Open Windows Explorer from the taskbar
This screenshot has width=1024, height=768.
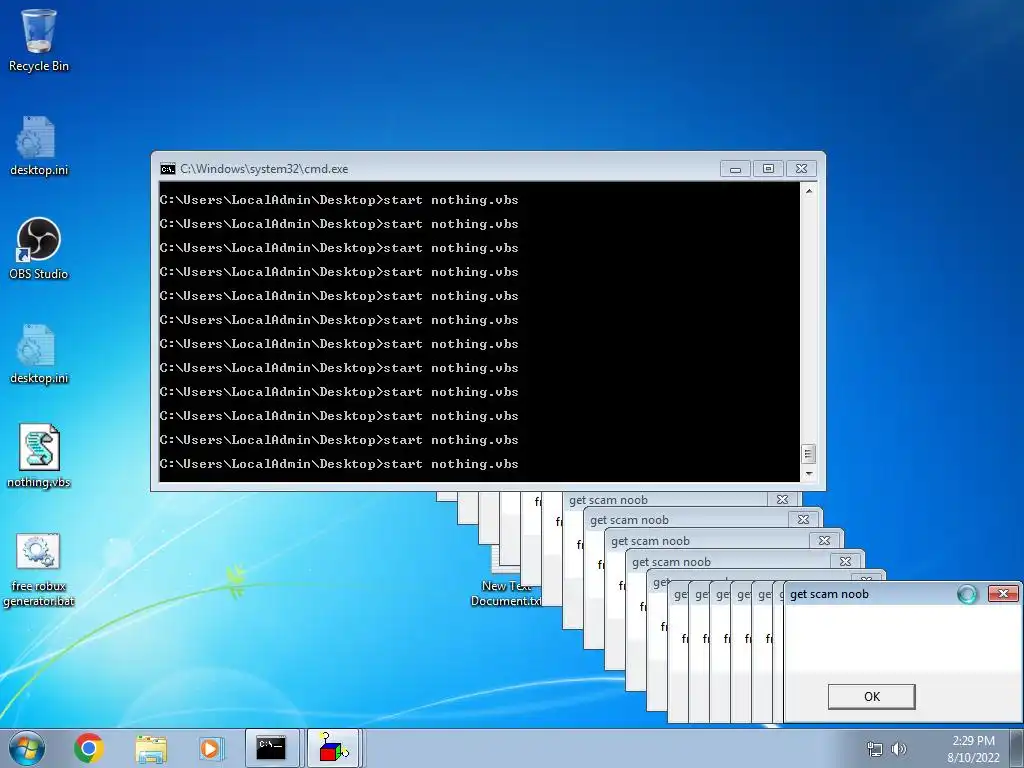[x=151, y=748]
